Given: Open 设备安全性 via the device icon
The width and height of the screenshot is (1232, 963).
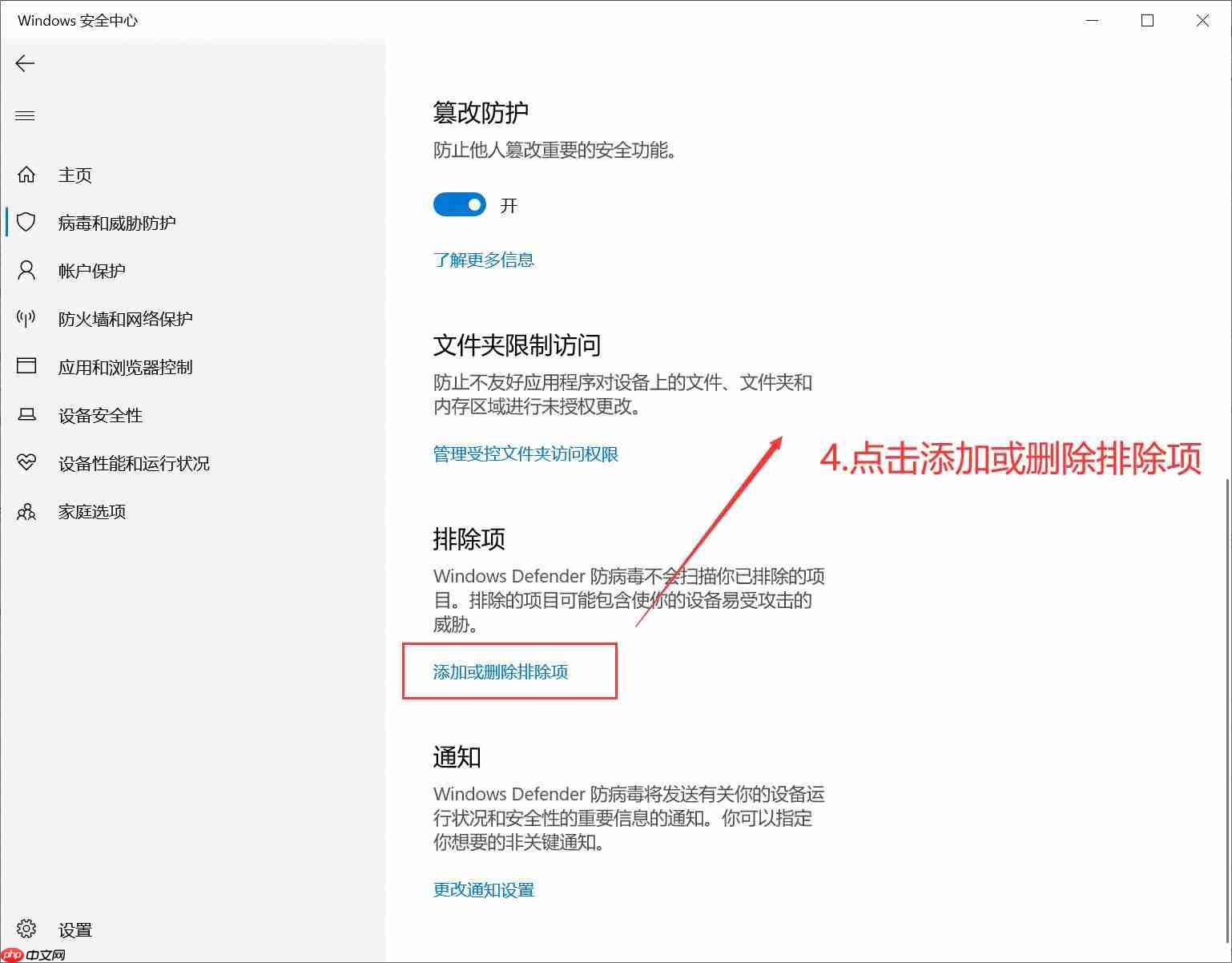Looking at the screenshot, I should pos(26,414).
